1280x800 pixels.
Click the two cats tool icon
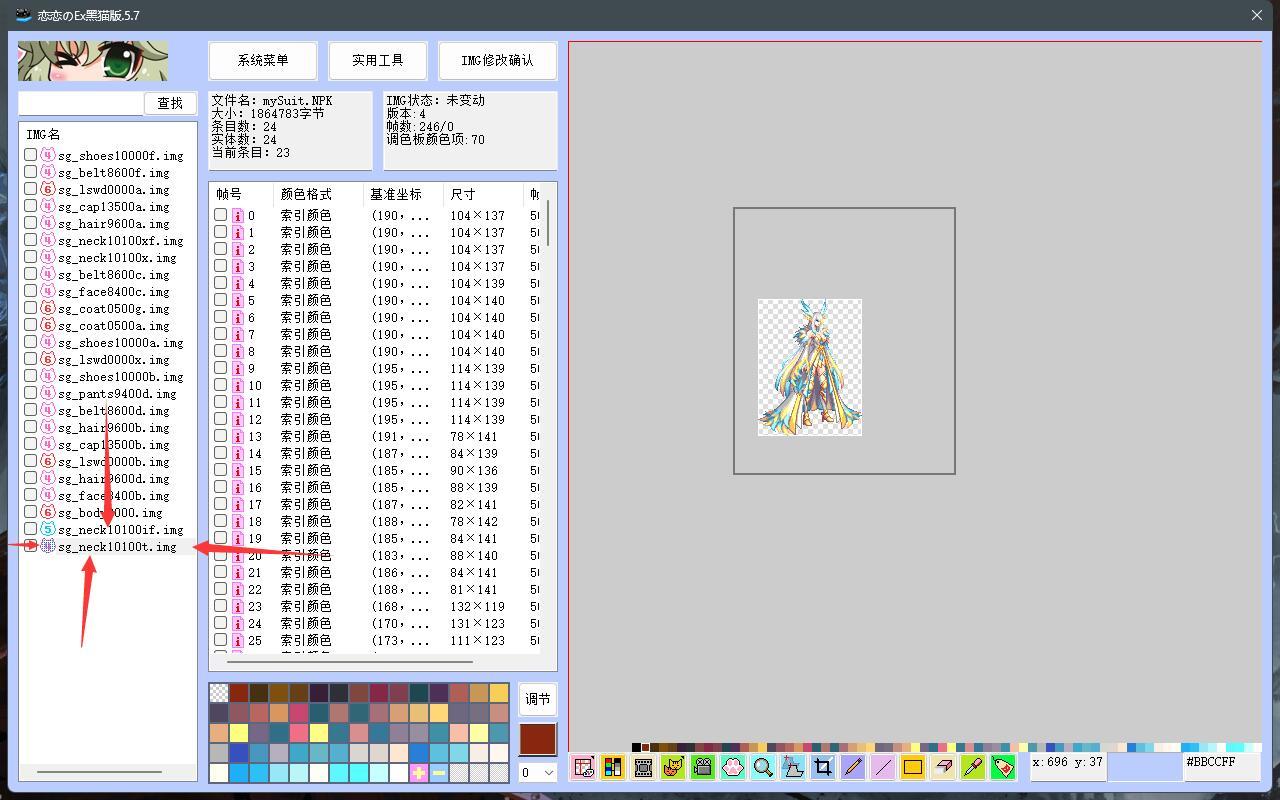(x=673, y=767)
